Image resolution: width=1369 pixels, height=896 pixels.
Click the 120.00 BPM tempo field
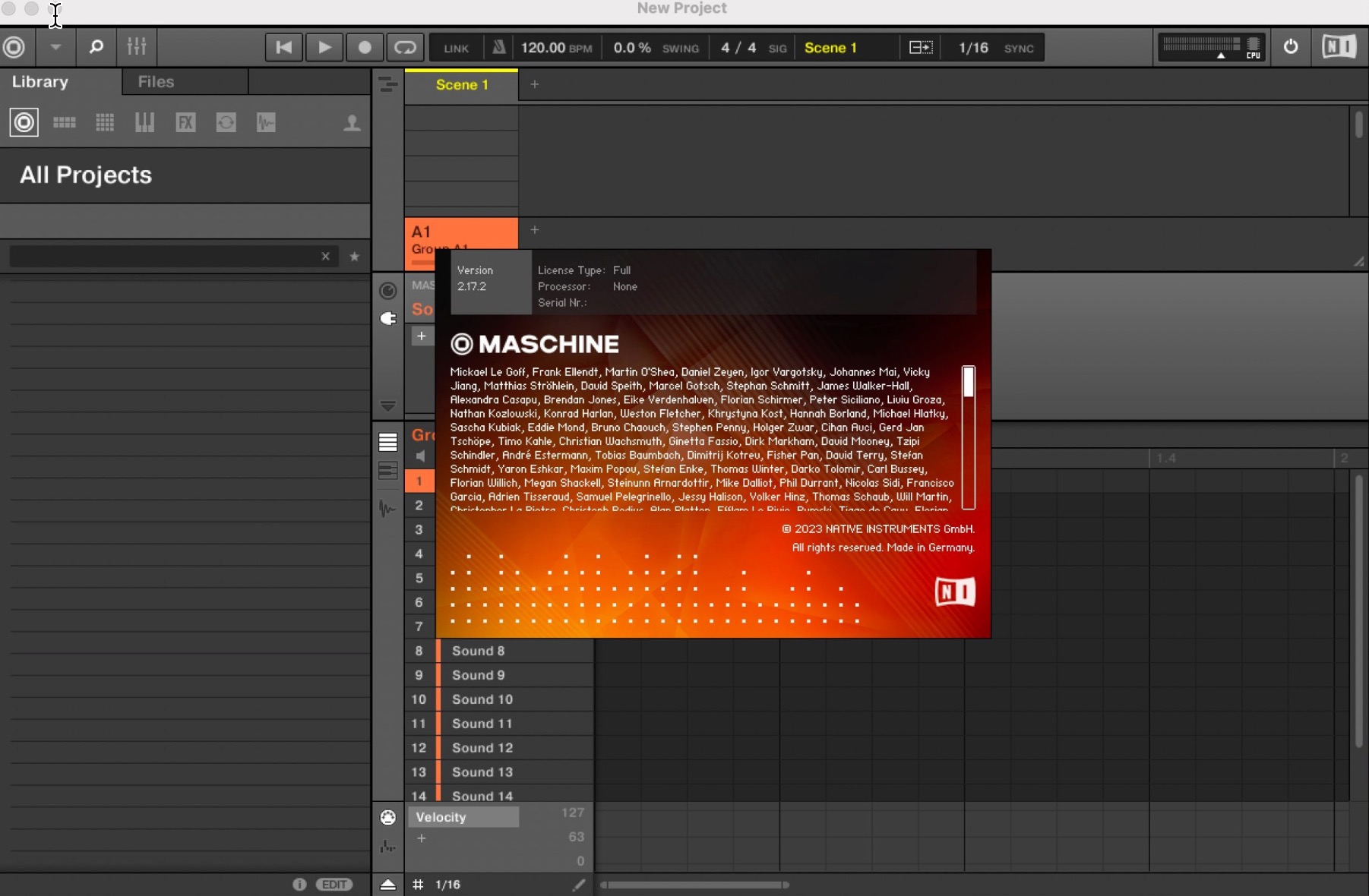[x=556, y=48]
